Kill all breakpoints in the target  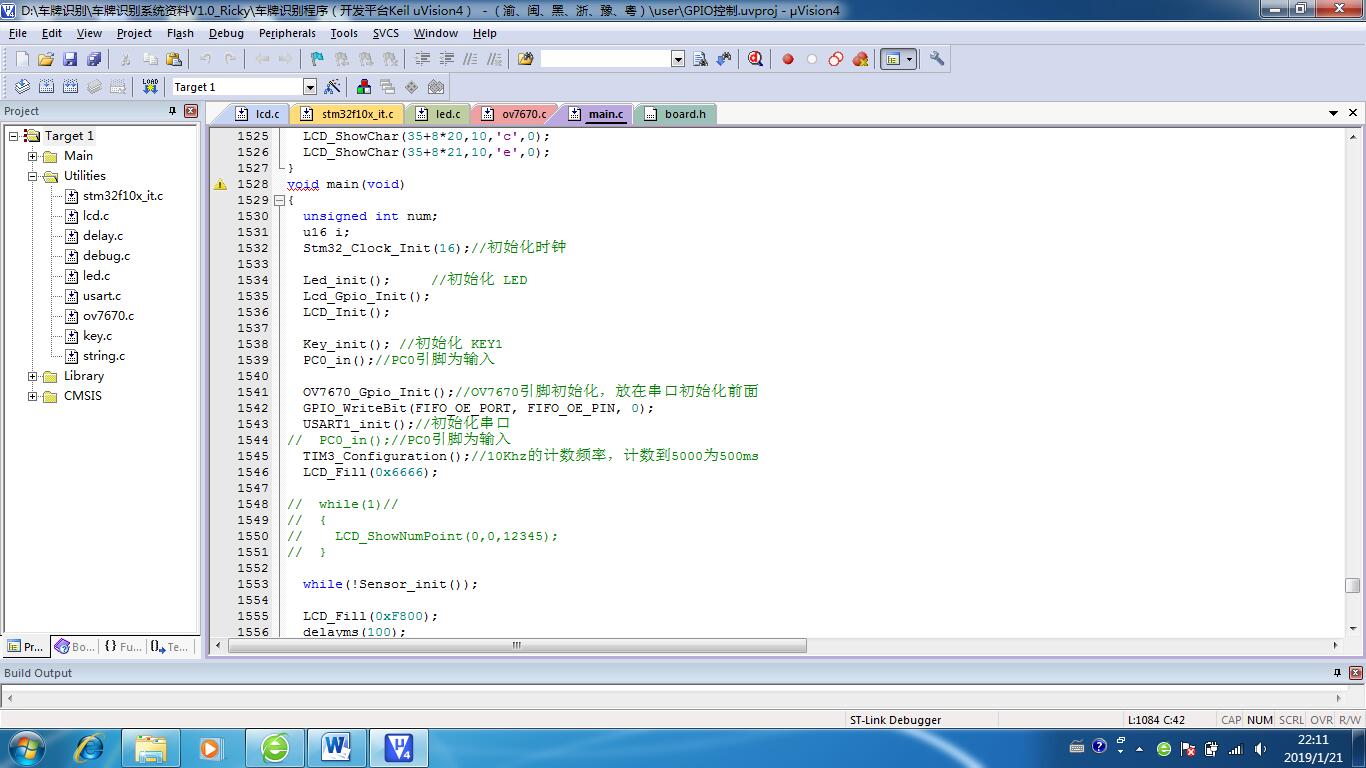[x=860, y=60]
